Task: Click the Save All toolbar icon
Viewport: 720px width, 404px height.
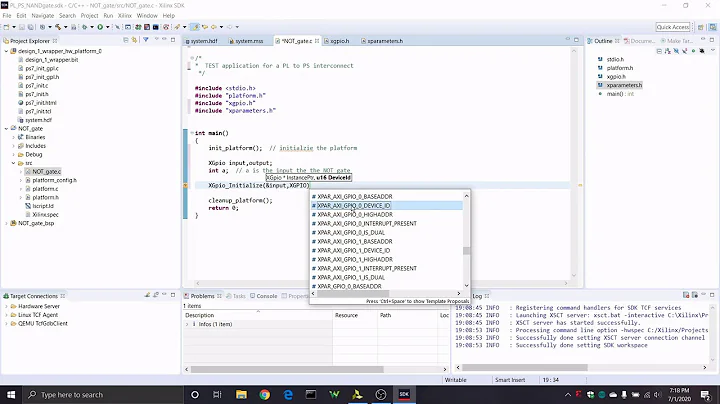Action: pos(31,27)
